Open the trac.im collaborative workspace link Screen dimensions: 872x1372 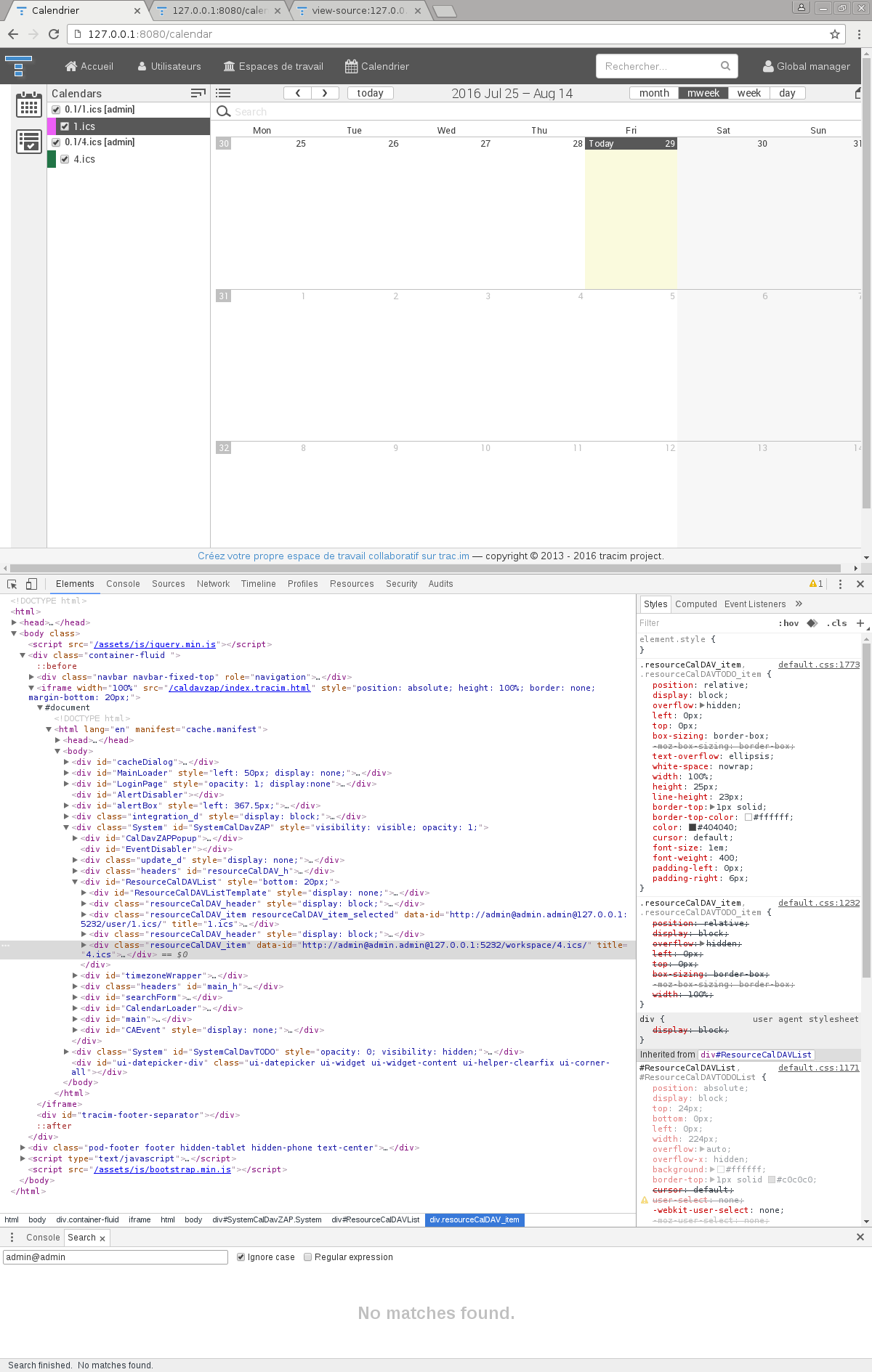[333, 556]
